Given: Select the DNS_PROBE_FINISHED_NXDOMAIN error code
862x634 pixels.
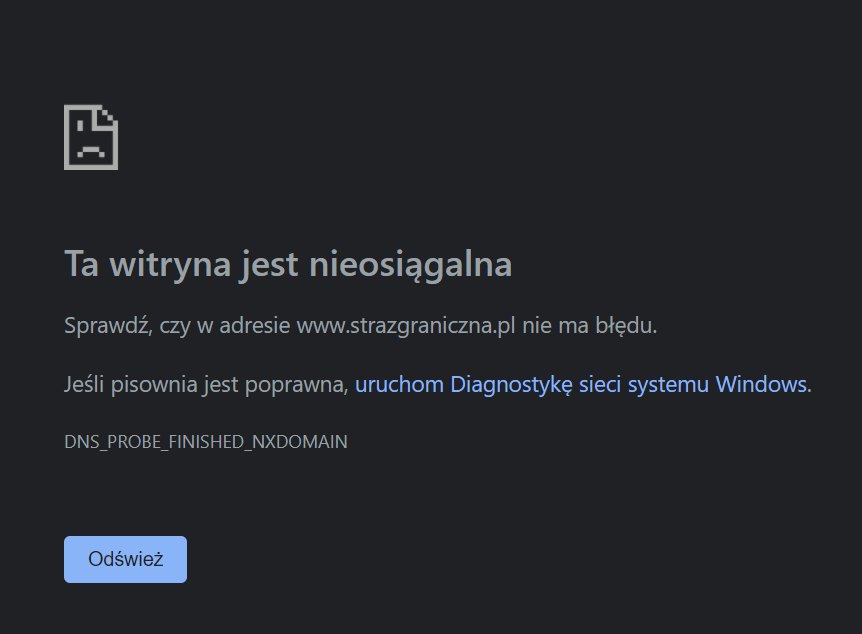Looking at the screenshot, I should [206, 442].
